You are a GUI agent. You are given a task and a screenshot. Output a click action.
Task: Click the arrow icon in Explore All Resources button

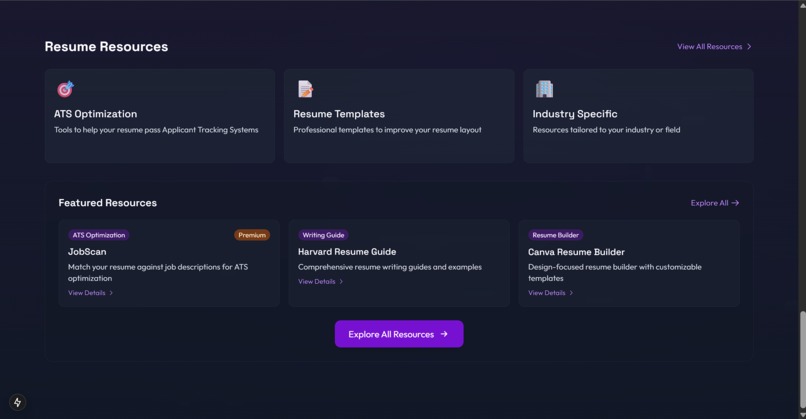[x=444, y=334]
